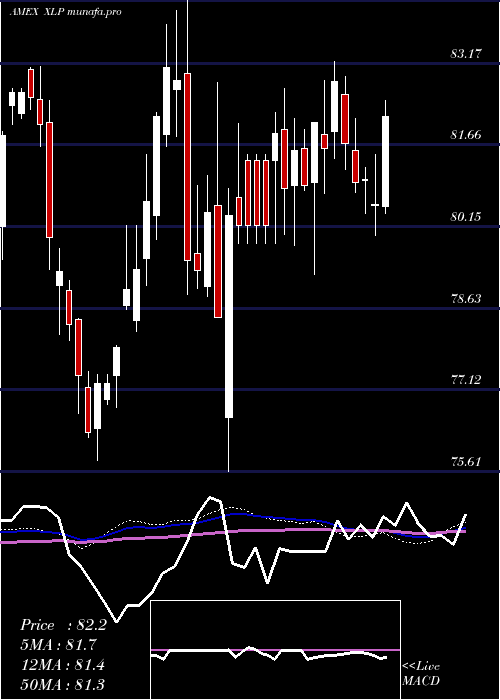Click the '5MA : 81.7' value
The height and width of the screenshot is (700, 500).
click(x=58, y=645)
